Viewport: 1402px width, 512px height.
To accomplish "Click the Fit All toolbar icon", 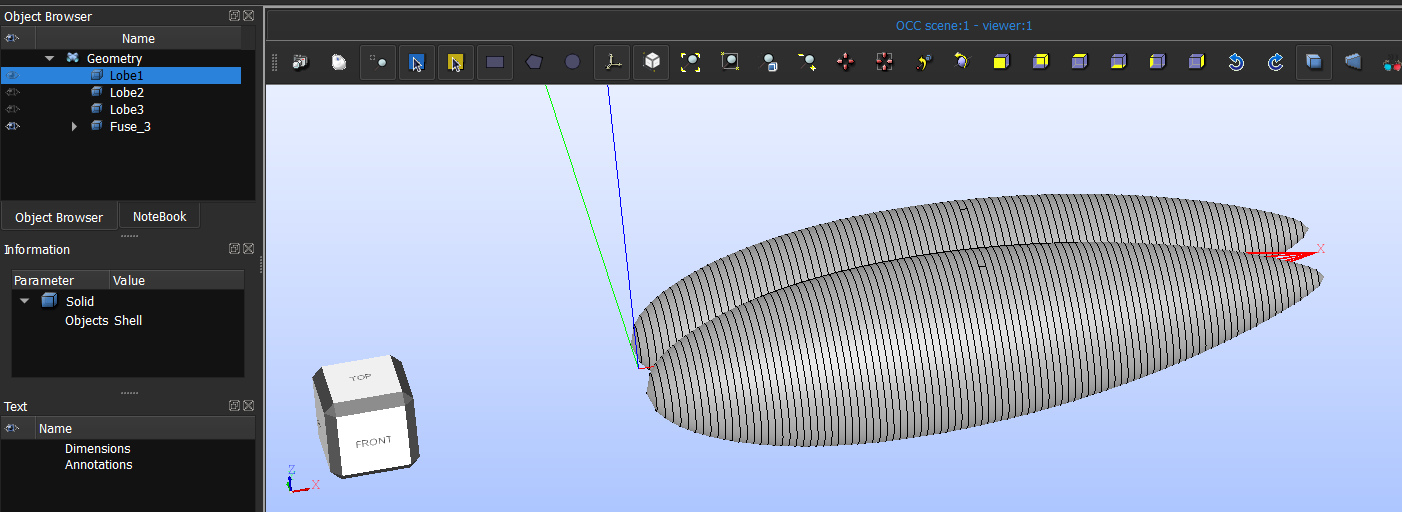I will tap(691, 62).
